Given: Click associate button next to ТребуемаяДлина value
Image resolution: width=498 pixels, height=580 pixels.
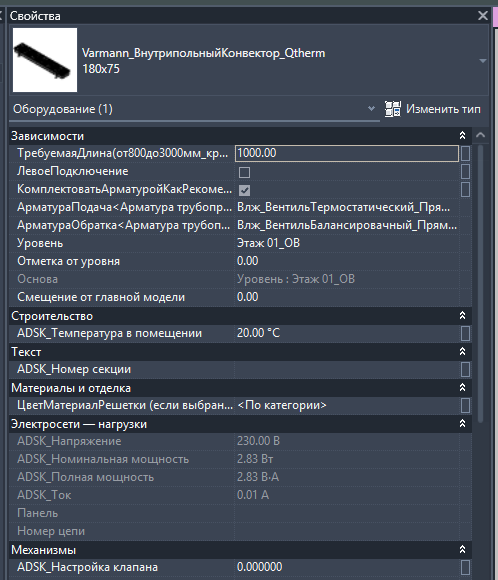Looking at the screenshot, I should click(465, 153).
